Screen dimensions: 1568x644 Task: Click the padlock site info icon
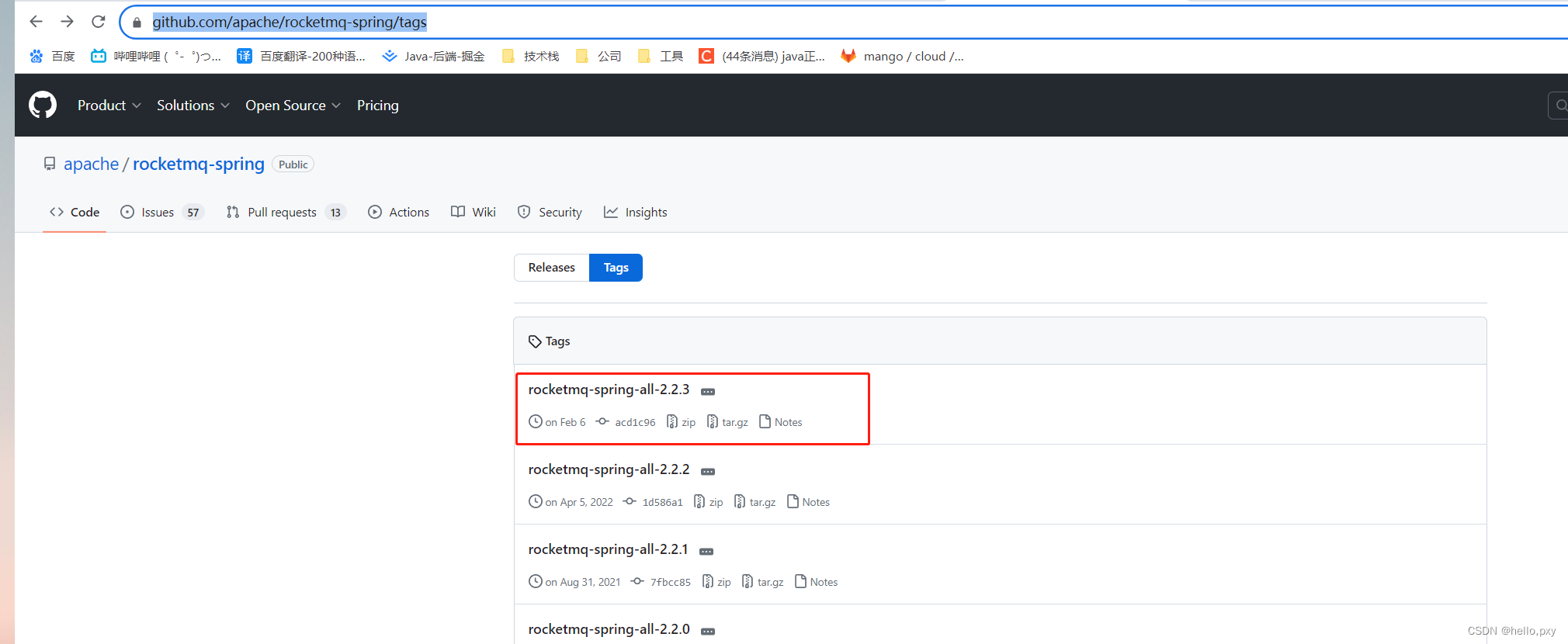click(137, 23)
